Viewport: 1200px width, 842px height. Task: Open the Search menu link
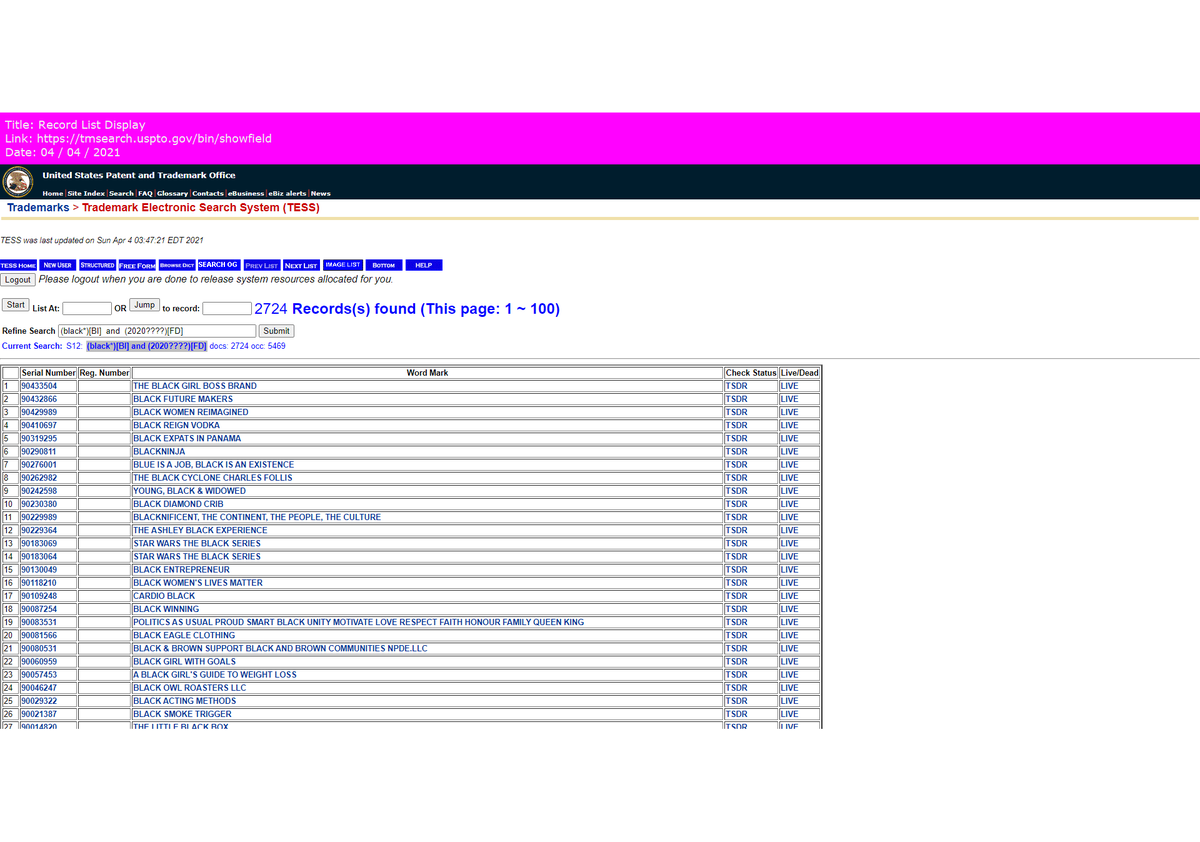point(121,193)
